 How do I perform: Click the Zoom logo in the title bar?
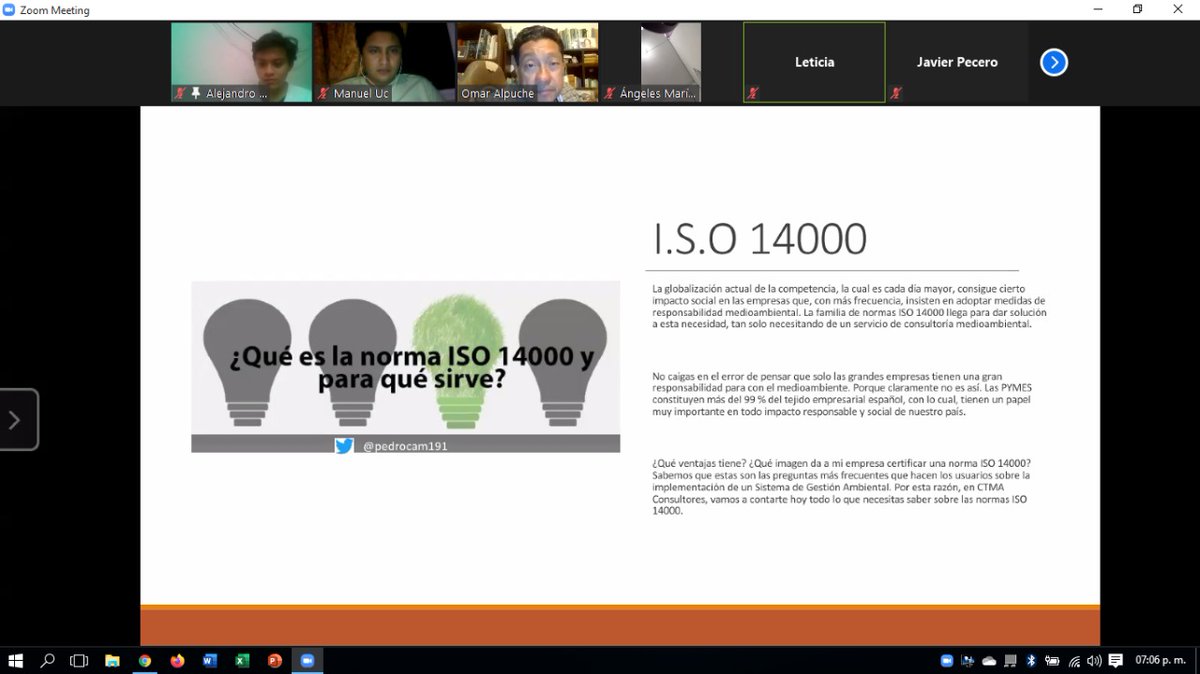[9, 10]
